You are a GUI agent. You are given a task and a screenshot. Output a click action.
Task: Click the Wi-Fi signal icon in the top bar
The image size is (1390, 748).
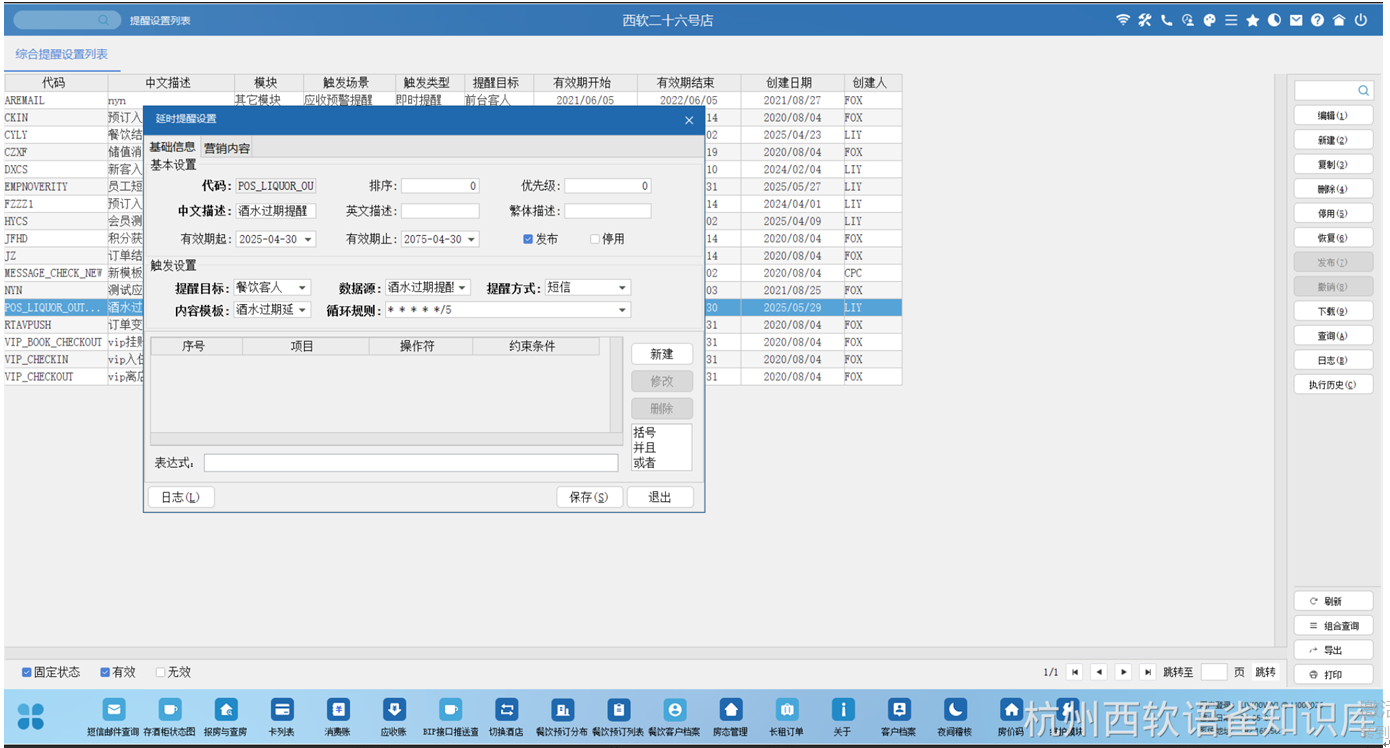click(x=1123, y=20)
